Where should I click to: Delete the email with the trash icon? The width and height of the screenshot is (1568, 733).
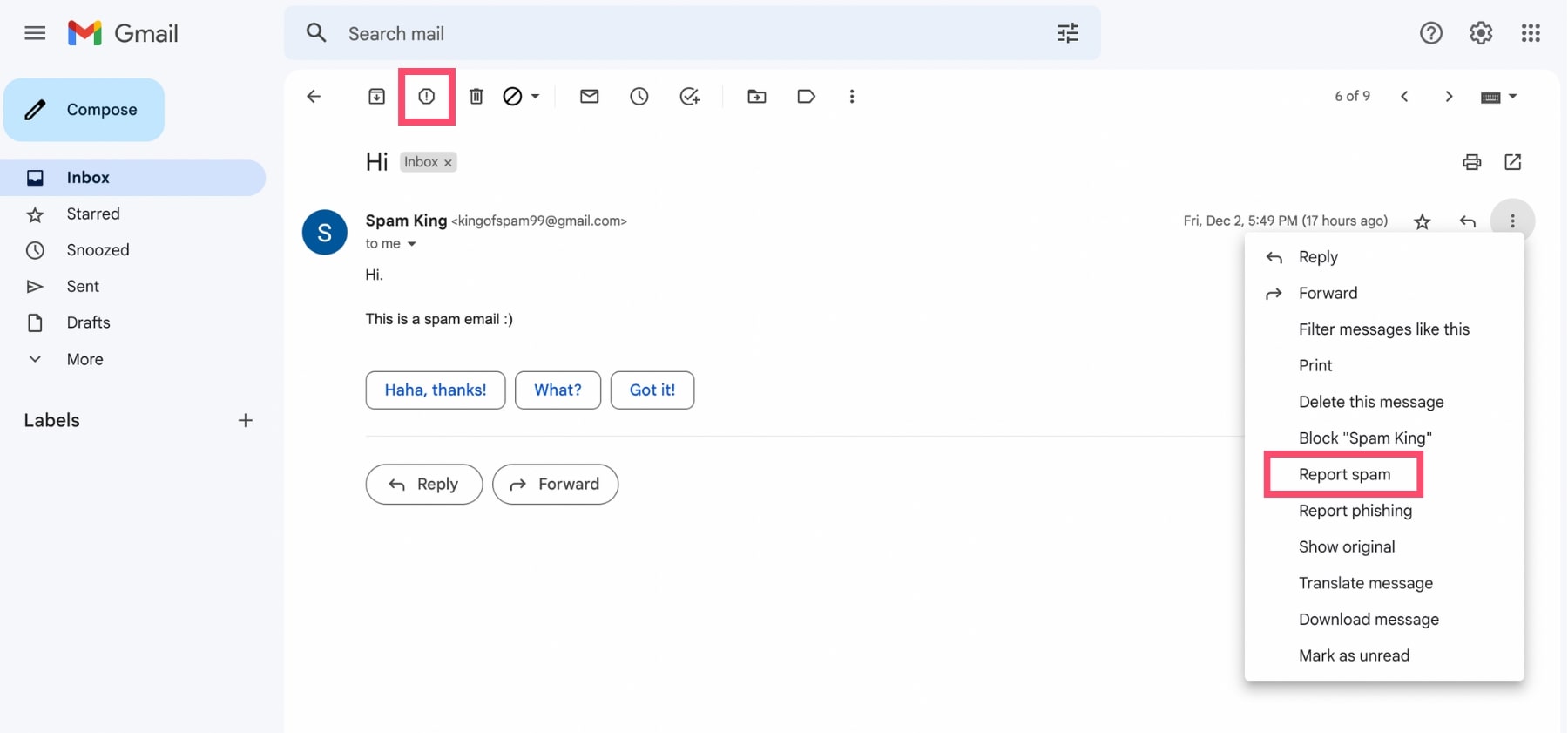point(476,97)
